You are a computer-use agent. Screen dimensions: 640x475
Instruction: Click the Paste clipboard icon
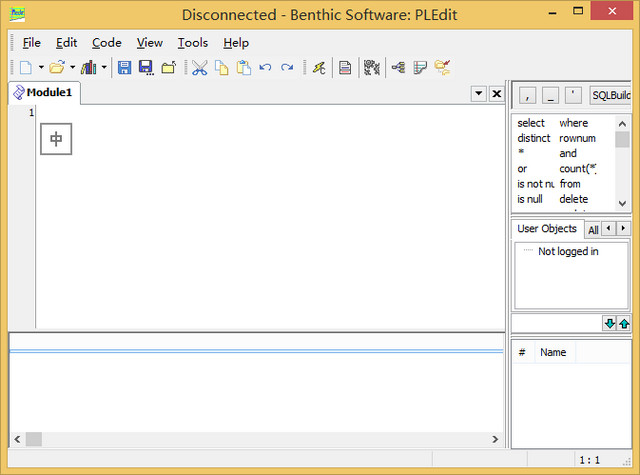tap(243, 68)
